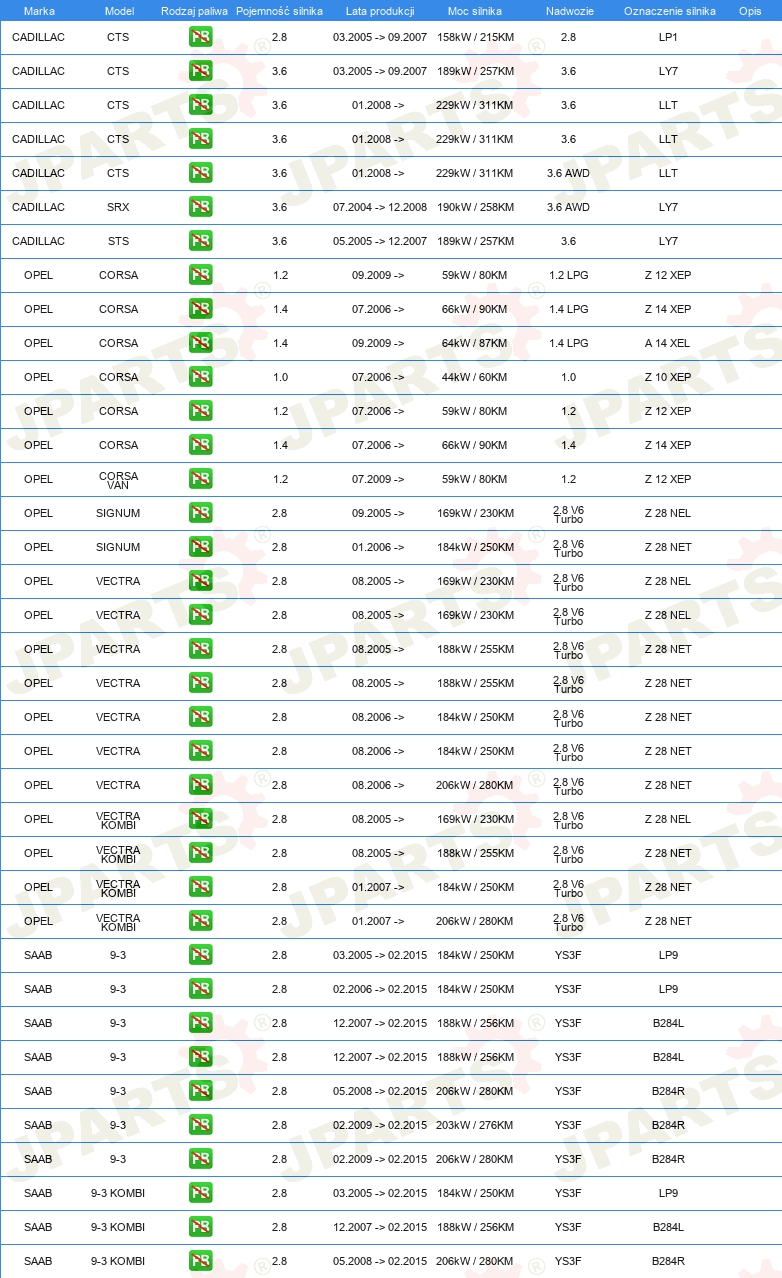Screen dimensions: 782x1278
Task: Click fuel icon in Corsa 1.2 LPG row
Action: (200, 275)
